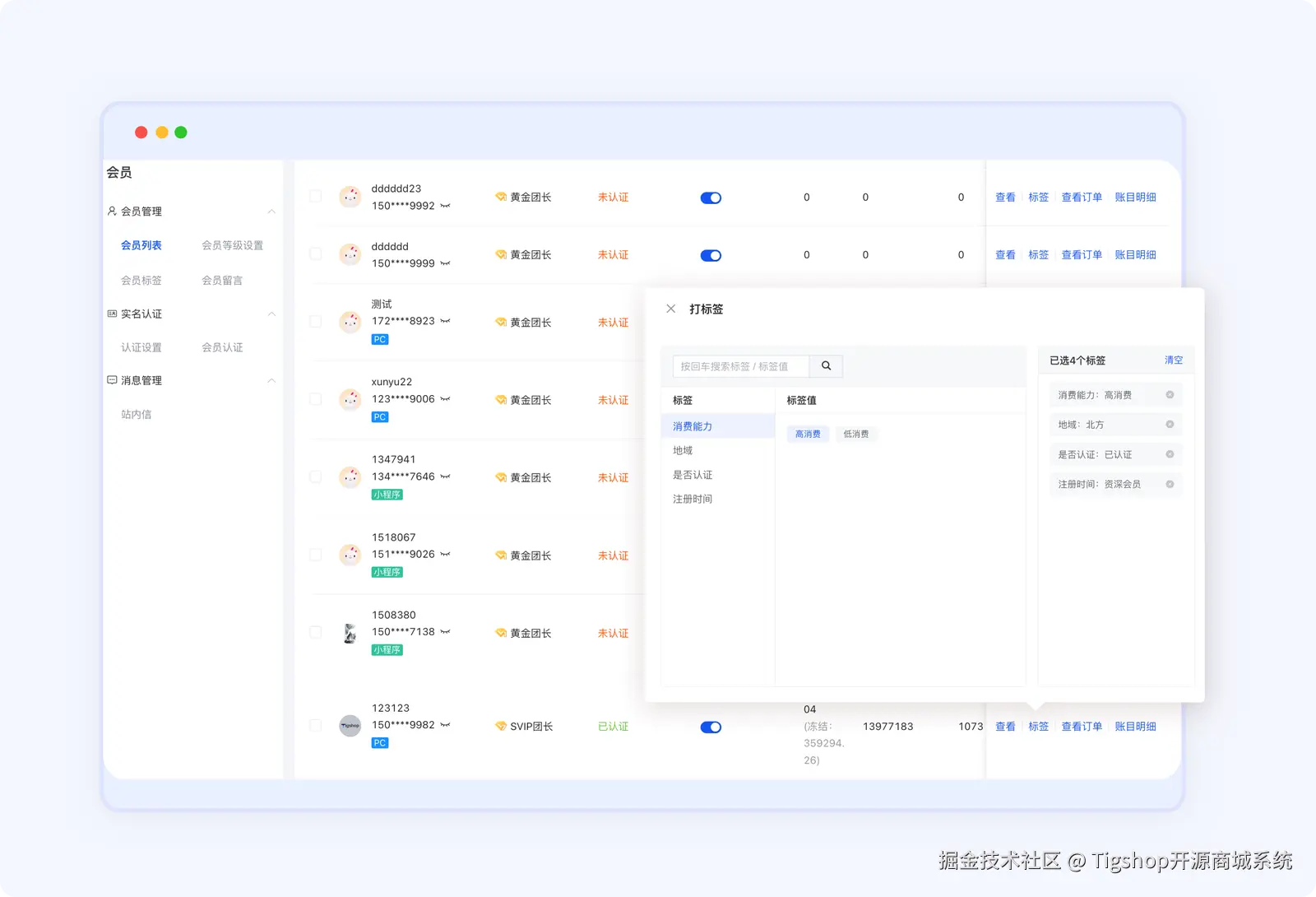1316x897 pixels.
Task: Open the 会员认证 menu item
Action: 222,347
